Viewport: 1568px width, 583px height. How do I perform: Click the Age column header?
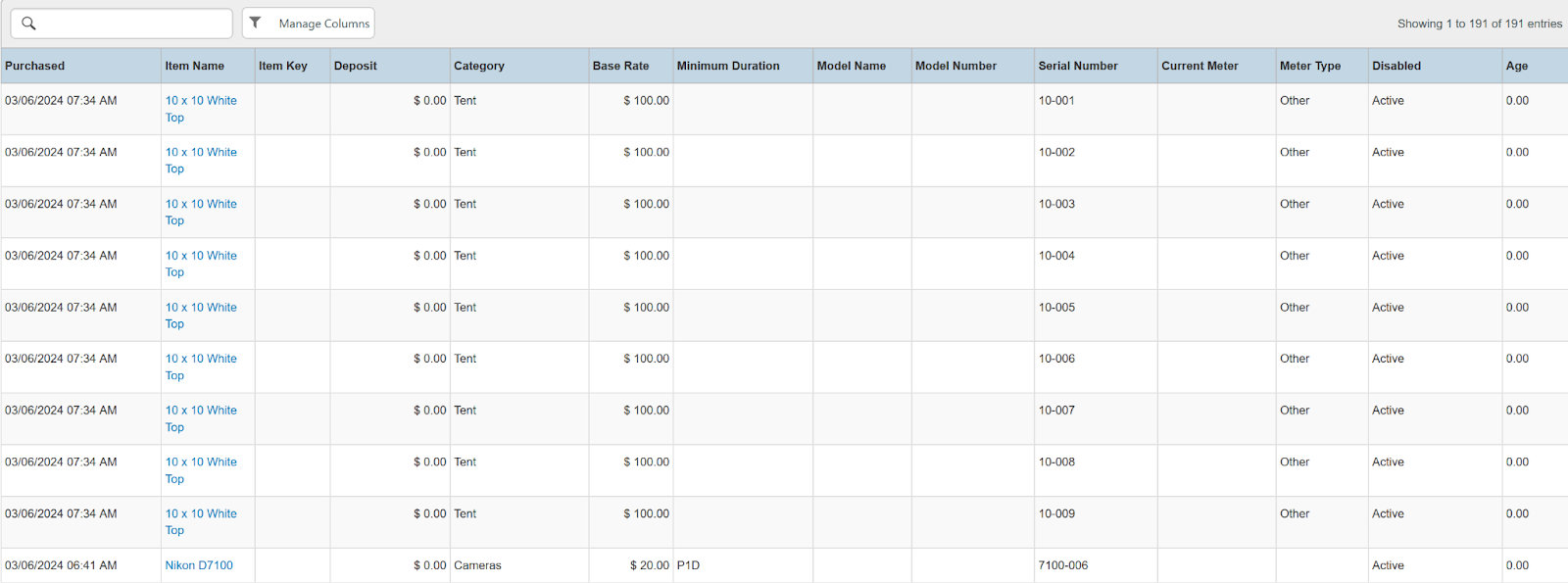click(1516, 66)
